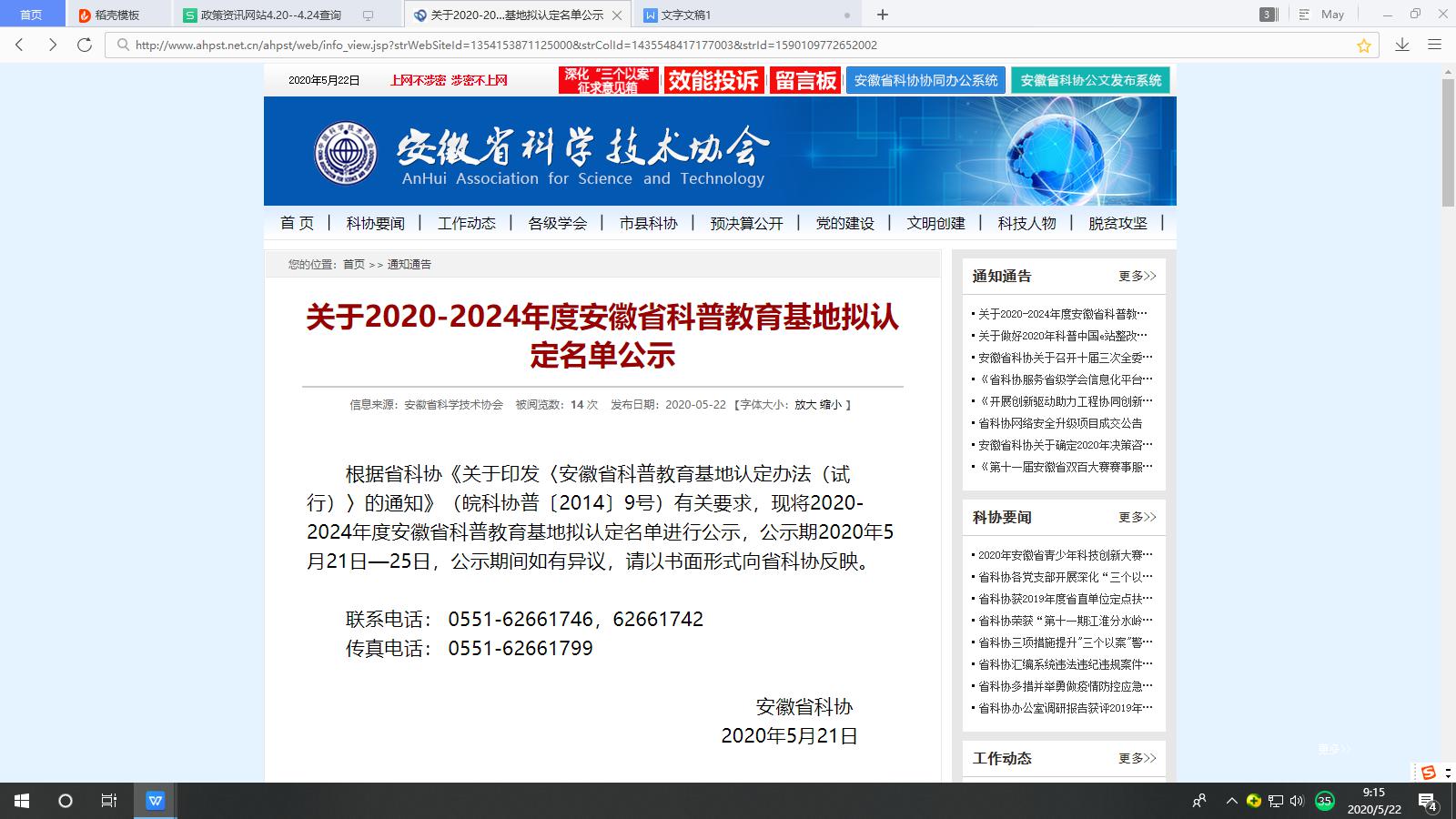The height and width of the screenshot is (819, 1456).
Task: Open notice 关于做好2020年科普中国e站整改
Action: [x=1063, y=336]
